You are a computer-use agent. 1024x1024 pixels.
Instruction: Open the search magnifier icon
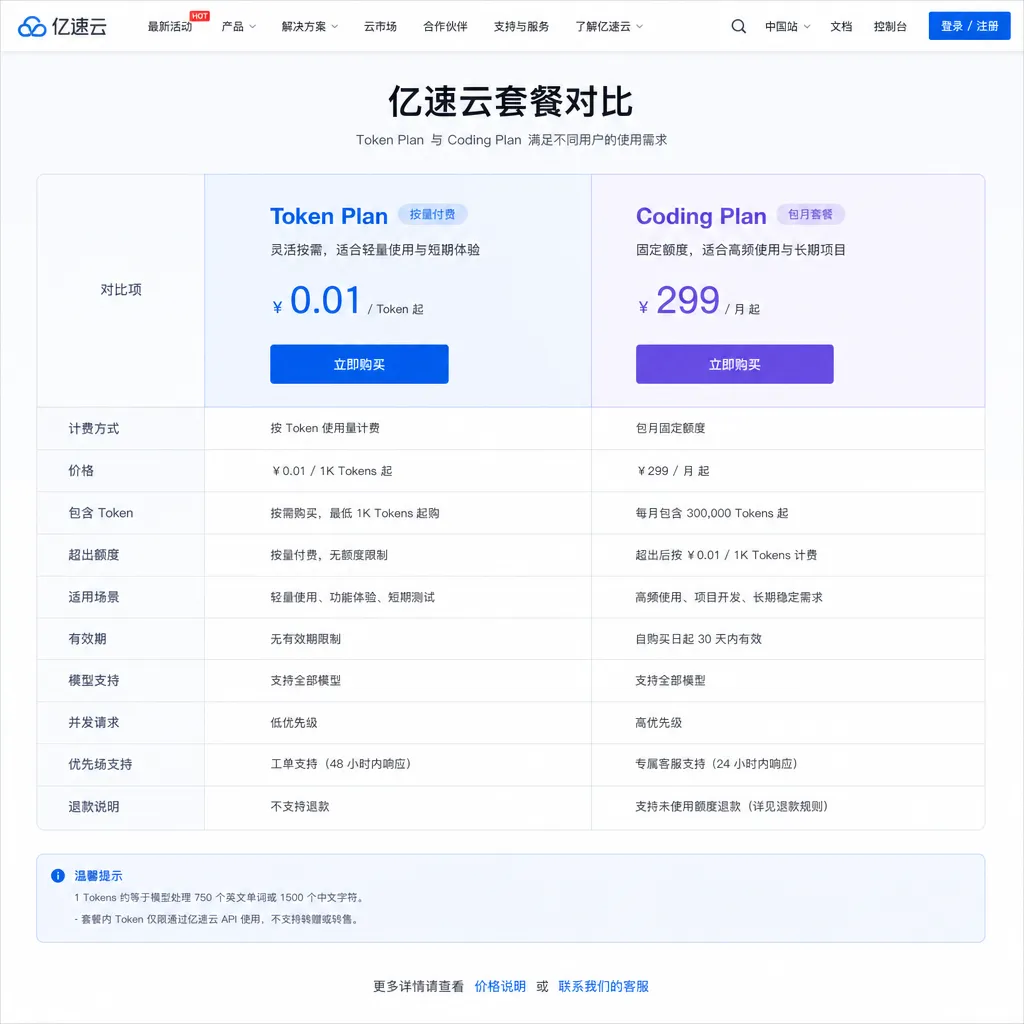(x=738, y=26)
